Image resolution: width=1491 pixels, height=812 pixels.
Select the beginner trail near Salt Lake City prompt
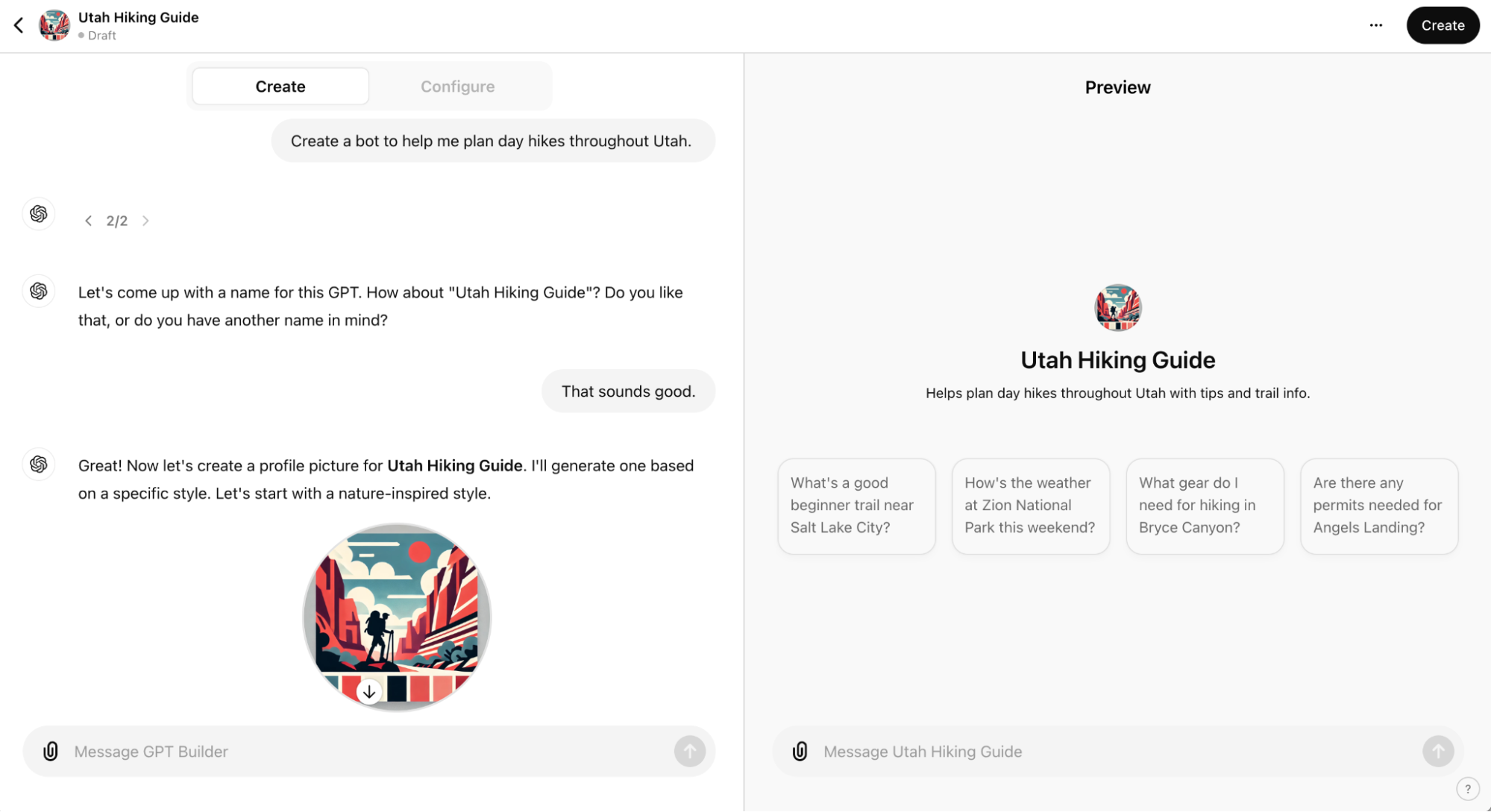tap(856, 506)
